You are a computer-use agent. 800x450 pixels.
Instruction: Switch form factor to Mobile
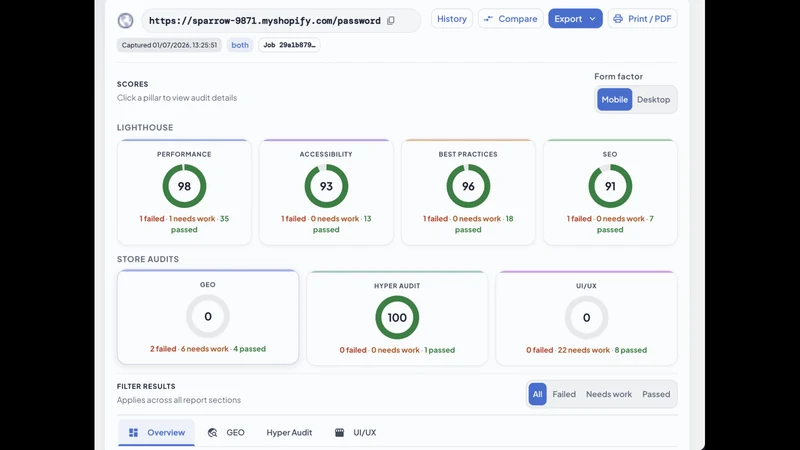614,99
